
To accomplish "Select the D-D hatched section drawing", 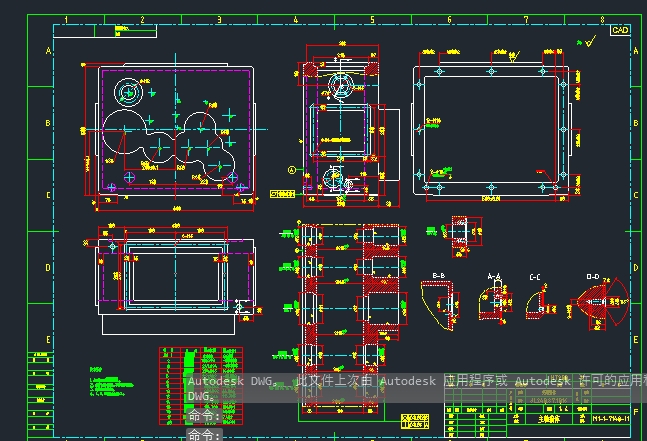I will tap(599, 304).
